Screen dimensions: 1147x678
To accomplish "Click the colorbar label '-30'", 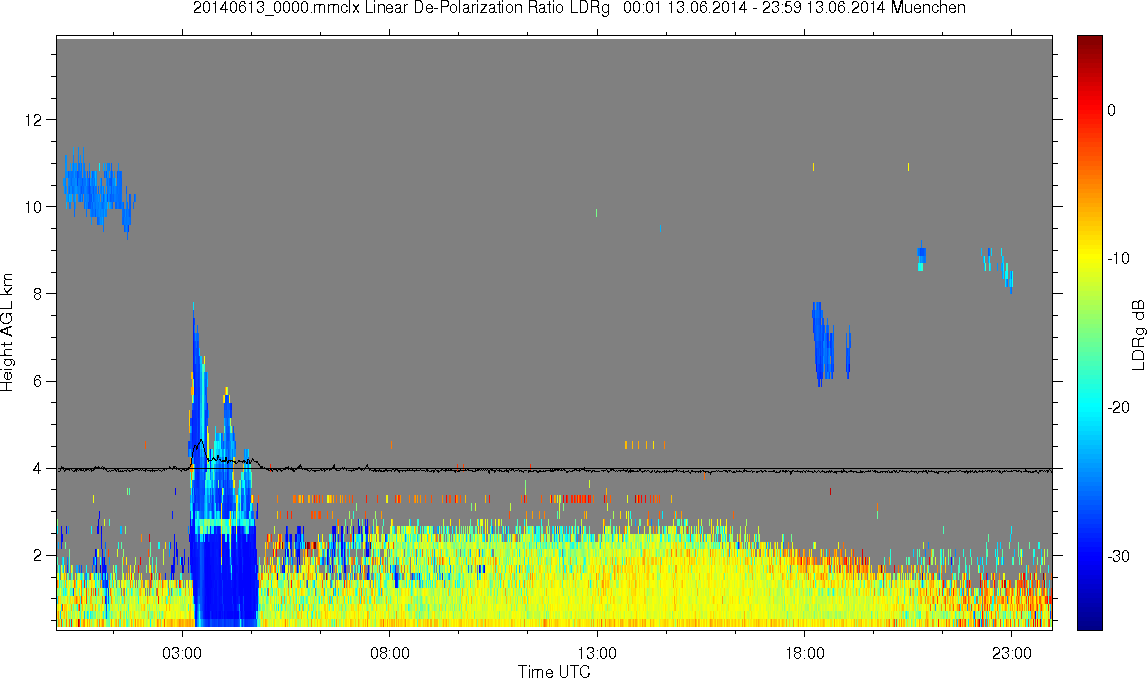I will click(x=1118, y=557).
